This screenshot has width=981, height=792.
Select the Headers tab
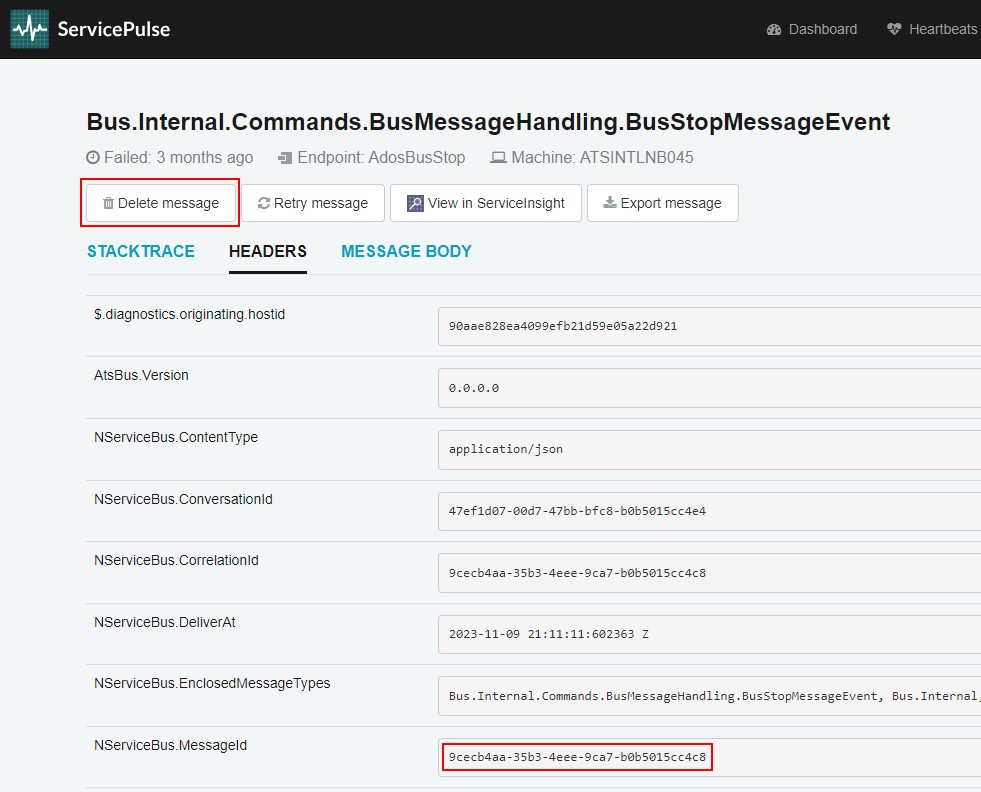pyautogui.click(x=268, y=251)
